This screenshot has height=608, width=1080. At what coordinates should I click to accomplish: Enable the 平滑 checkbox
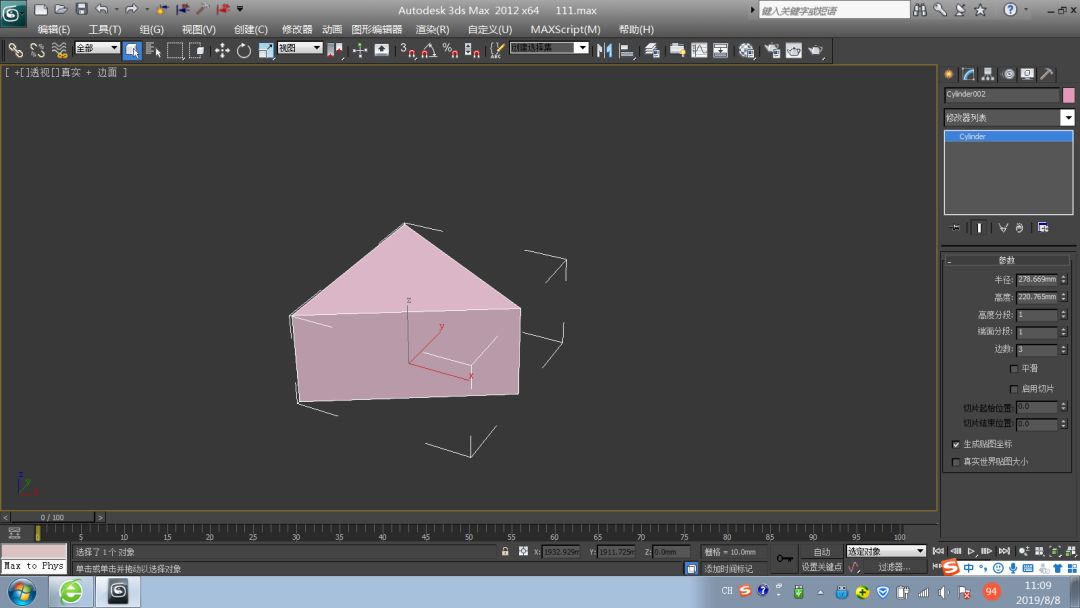click(x=1014, y=368)
